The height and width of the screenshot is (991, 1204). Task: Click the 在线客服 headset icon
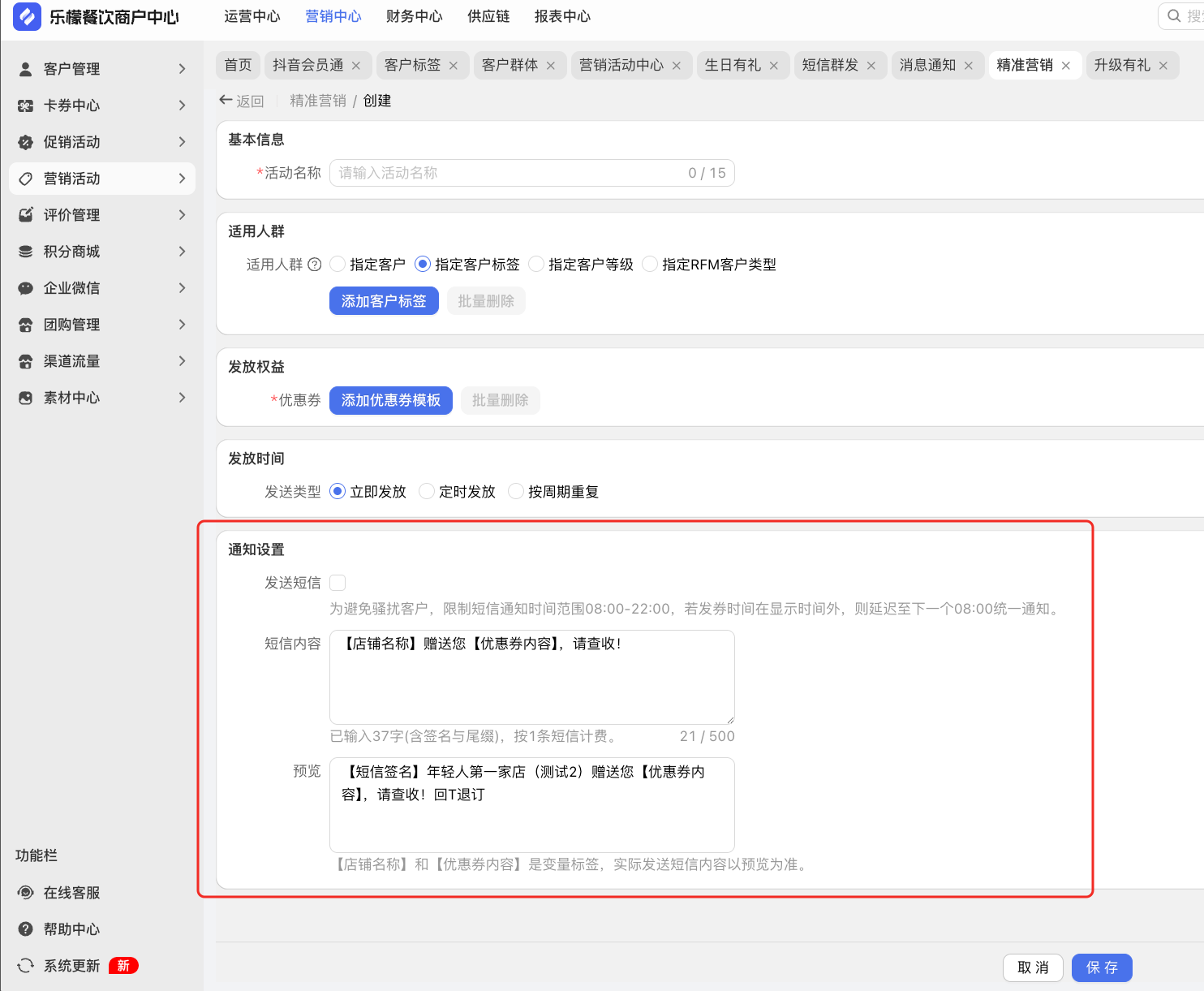click(26, 893)
